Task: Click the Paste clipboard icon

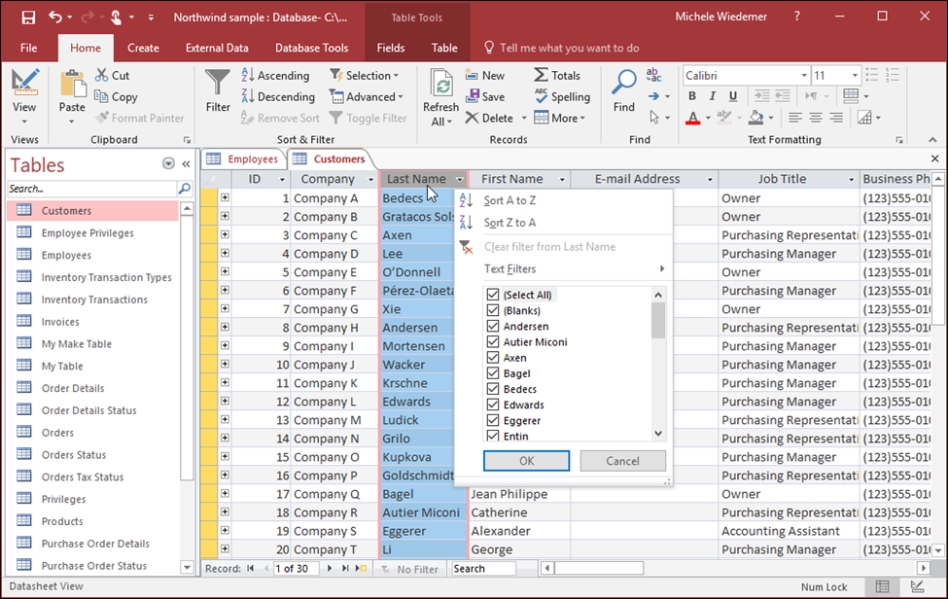Action: click(73, 83)
